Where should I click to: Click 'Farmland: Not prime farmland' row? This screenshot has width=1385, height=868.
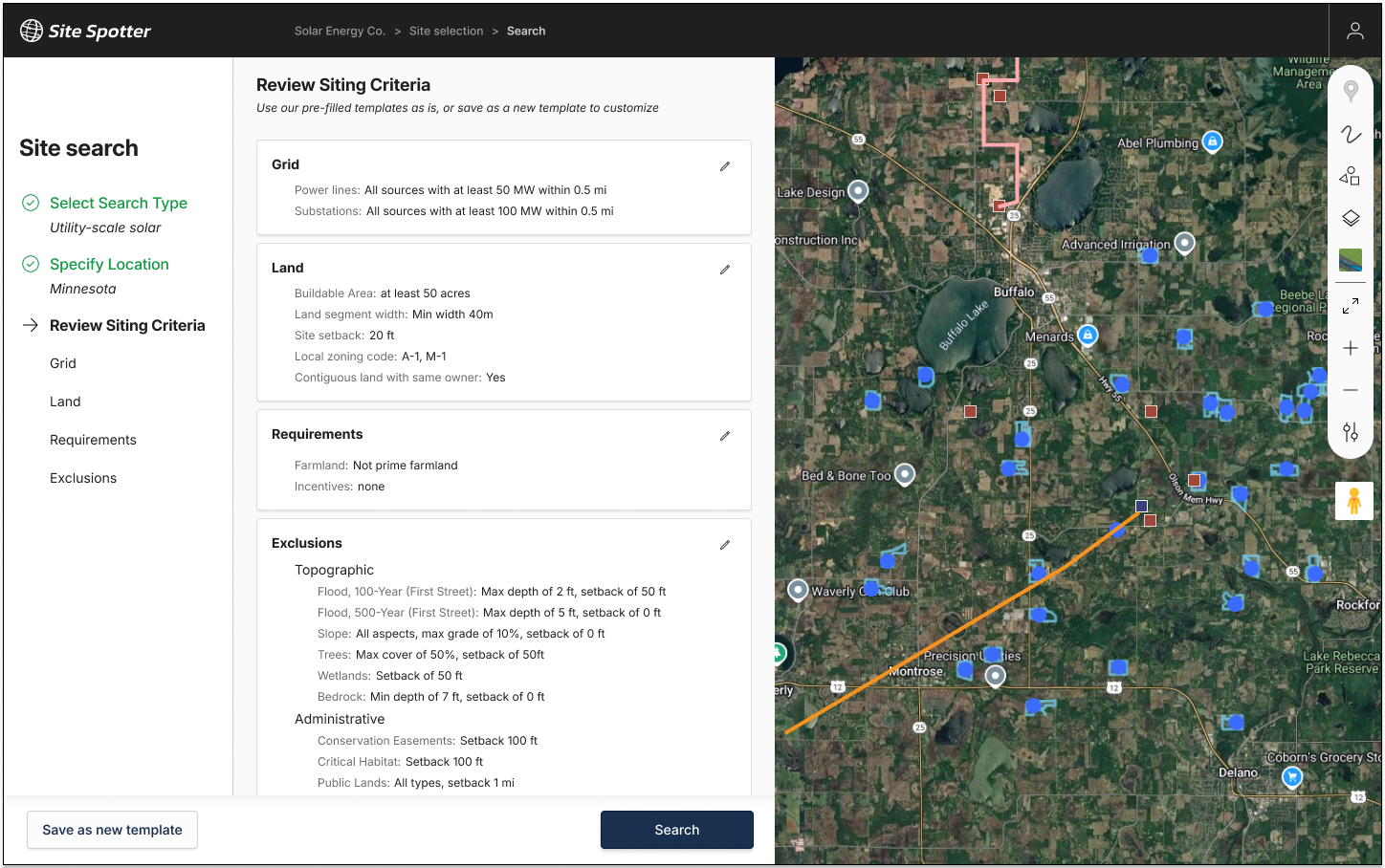click(376, 466)
